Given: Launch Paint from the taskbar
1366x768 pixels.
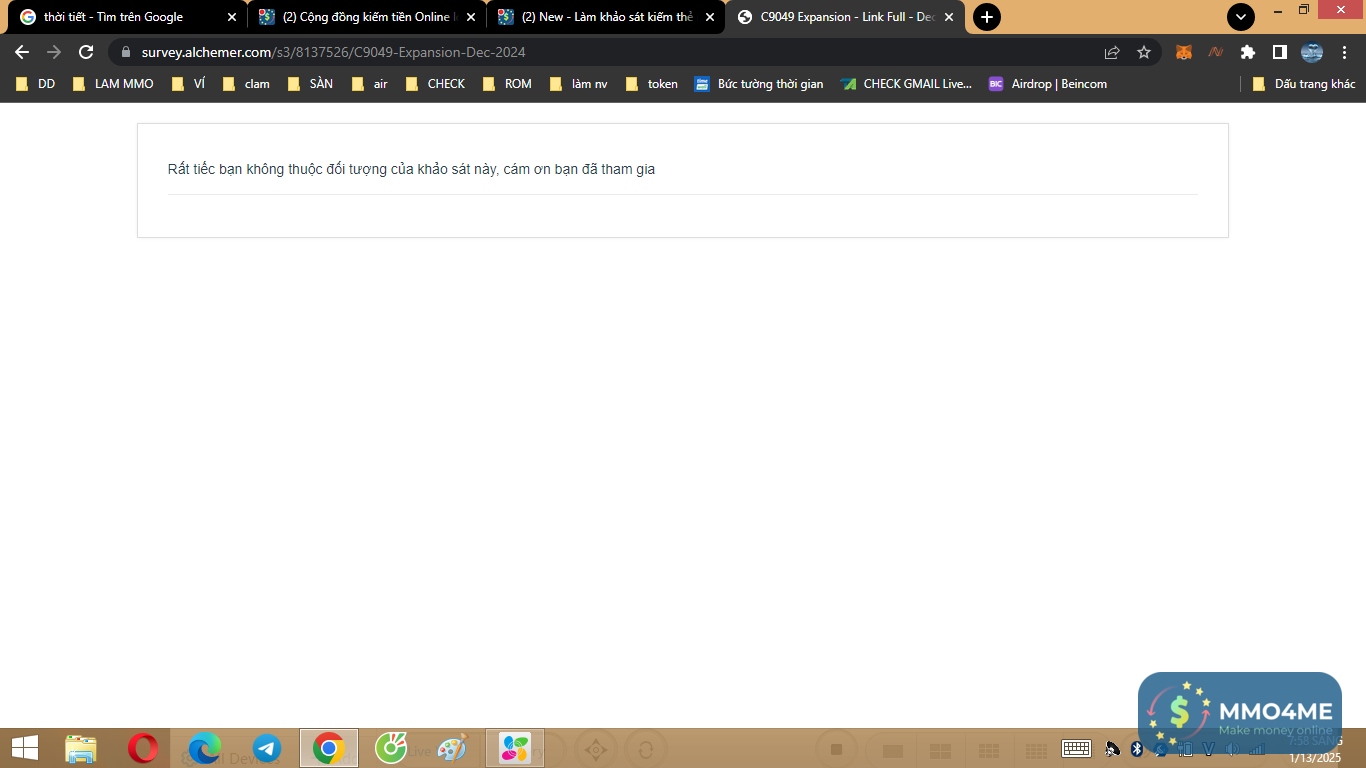Looking at the screenshot, I should coord(453,748).
